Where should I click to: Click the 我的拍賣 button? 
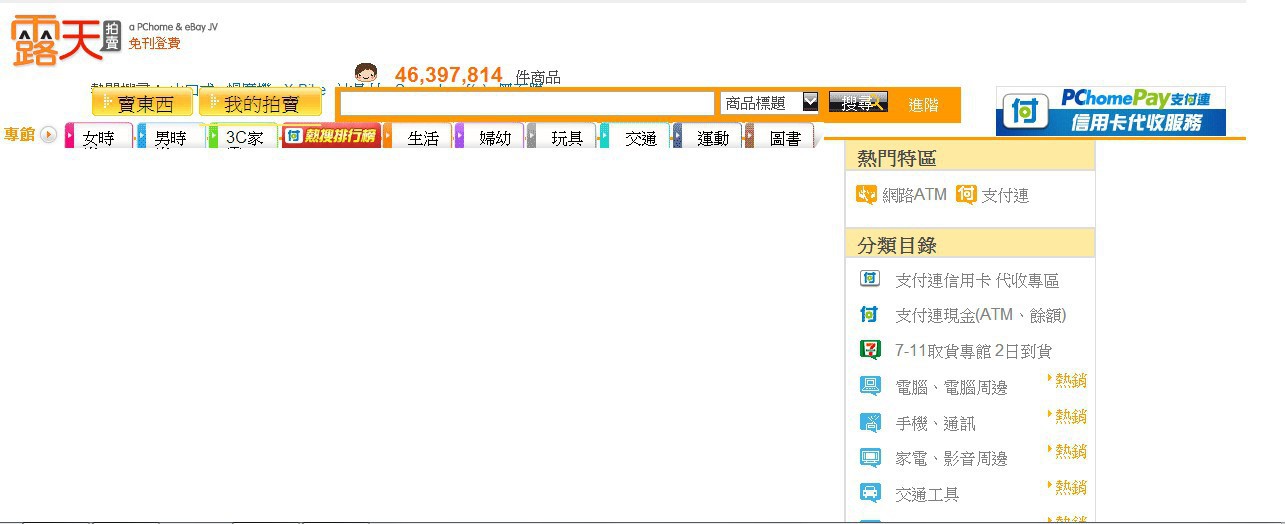260,103
